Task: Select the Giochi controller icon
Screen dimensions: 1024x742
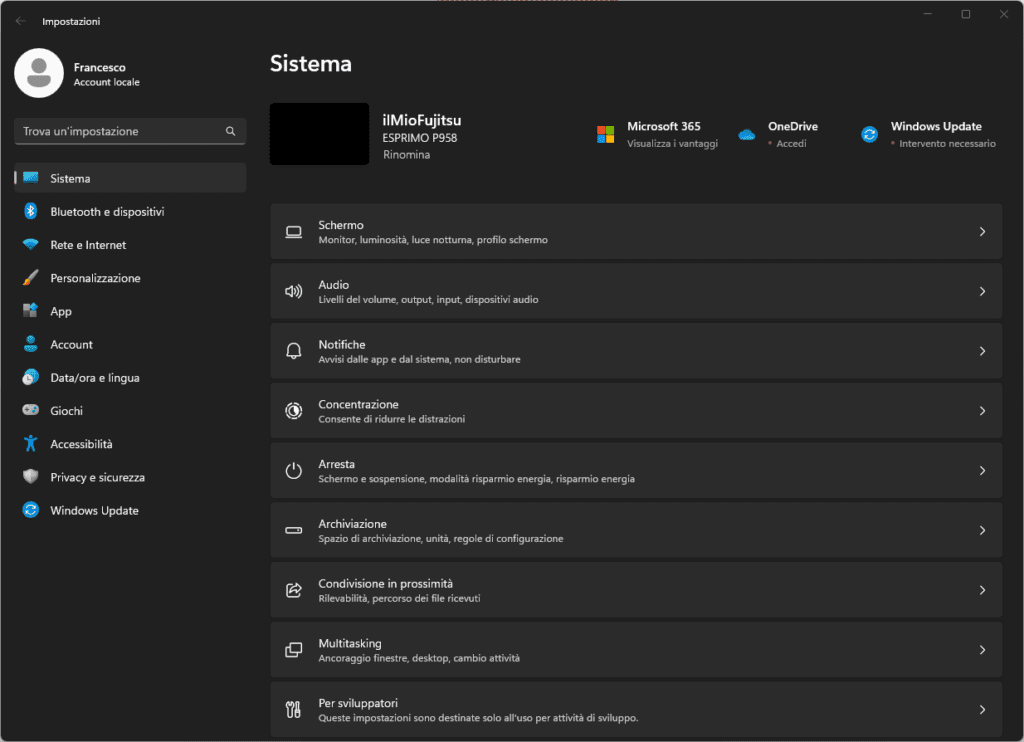Action: click(x=31, y=411)
